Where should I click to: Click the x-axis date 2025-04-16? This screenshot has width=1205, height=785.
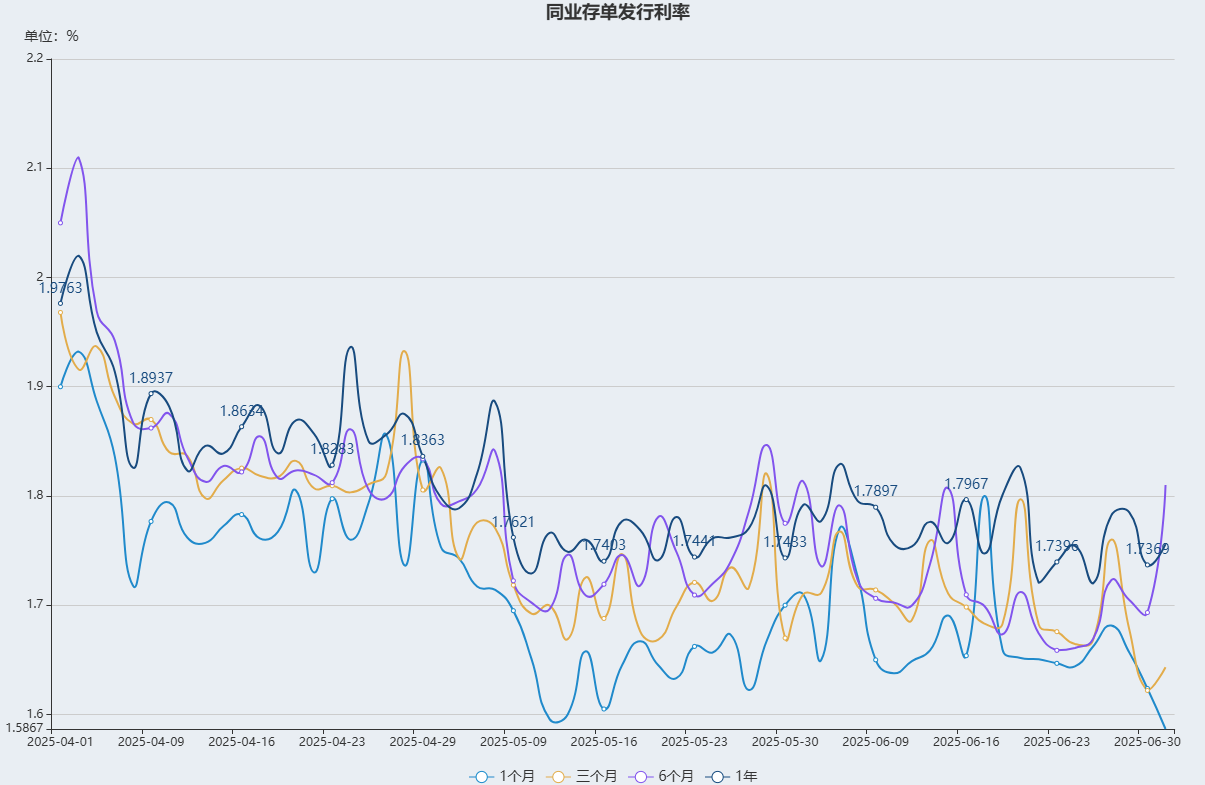(x=241, y=742)
